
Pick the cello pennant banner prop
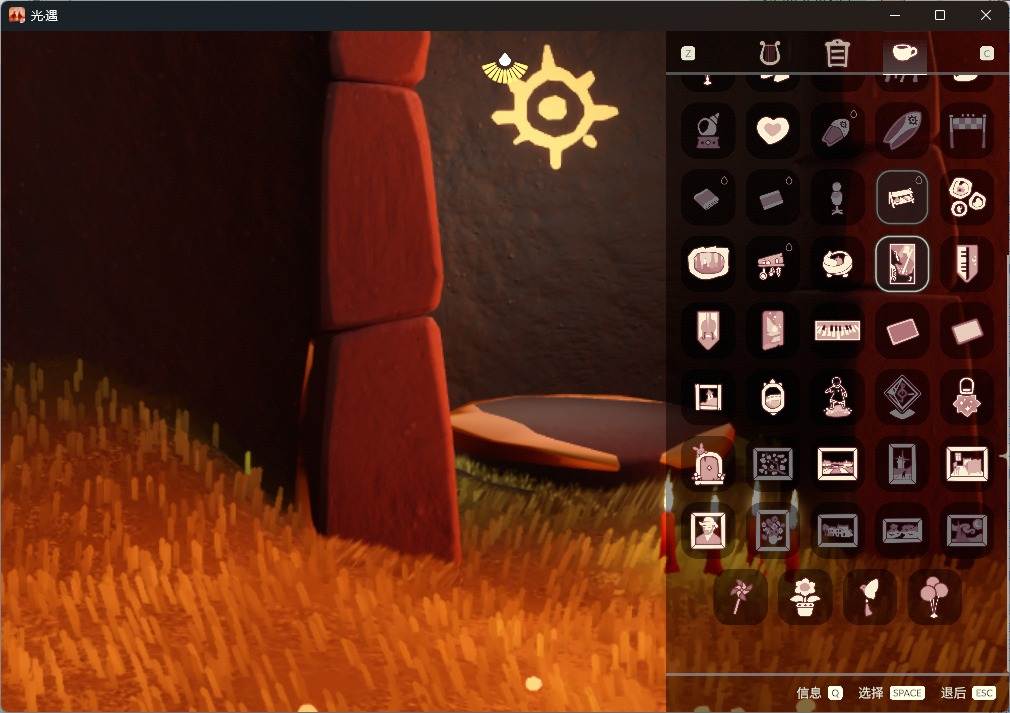click(x=708, y=330)
